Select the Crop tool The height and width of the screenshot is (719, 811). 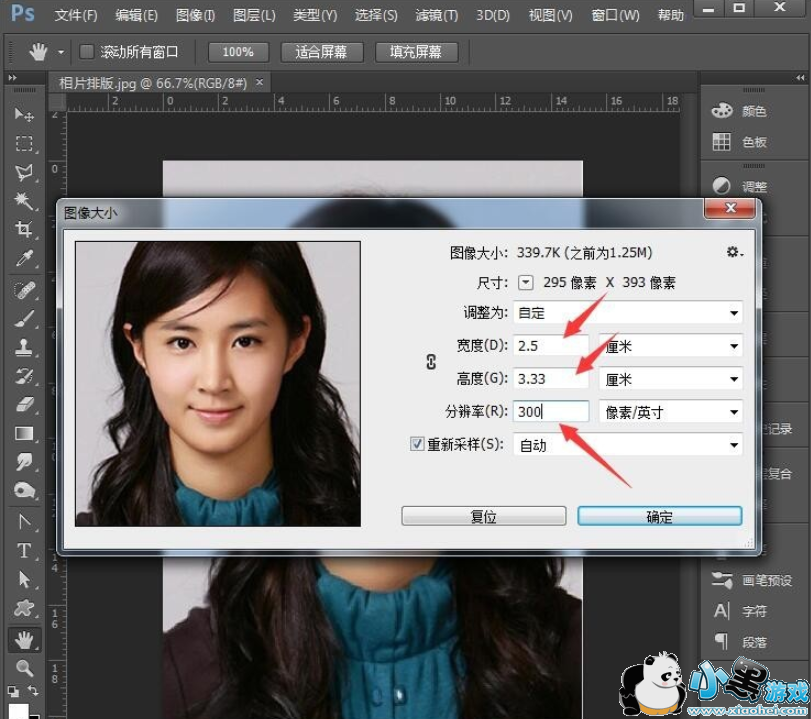point(24,230)
